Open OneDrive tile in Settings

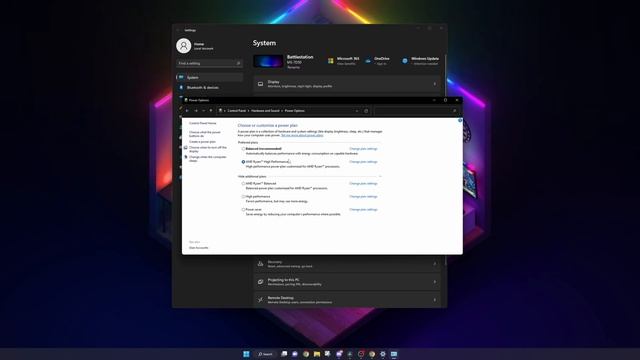[377, 61]
